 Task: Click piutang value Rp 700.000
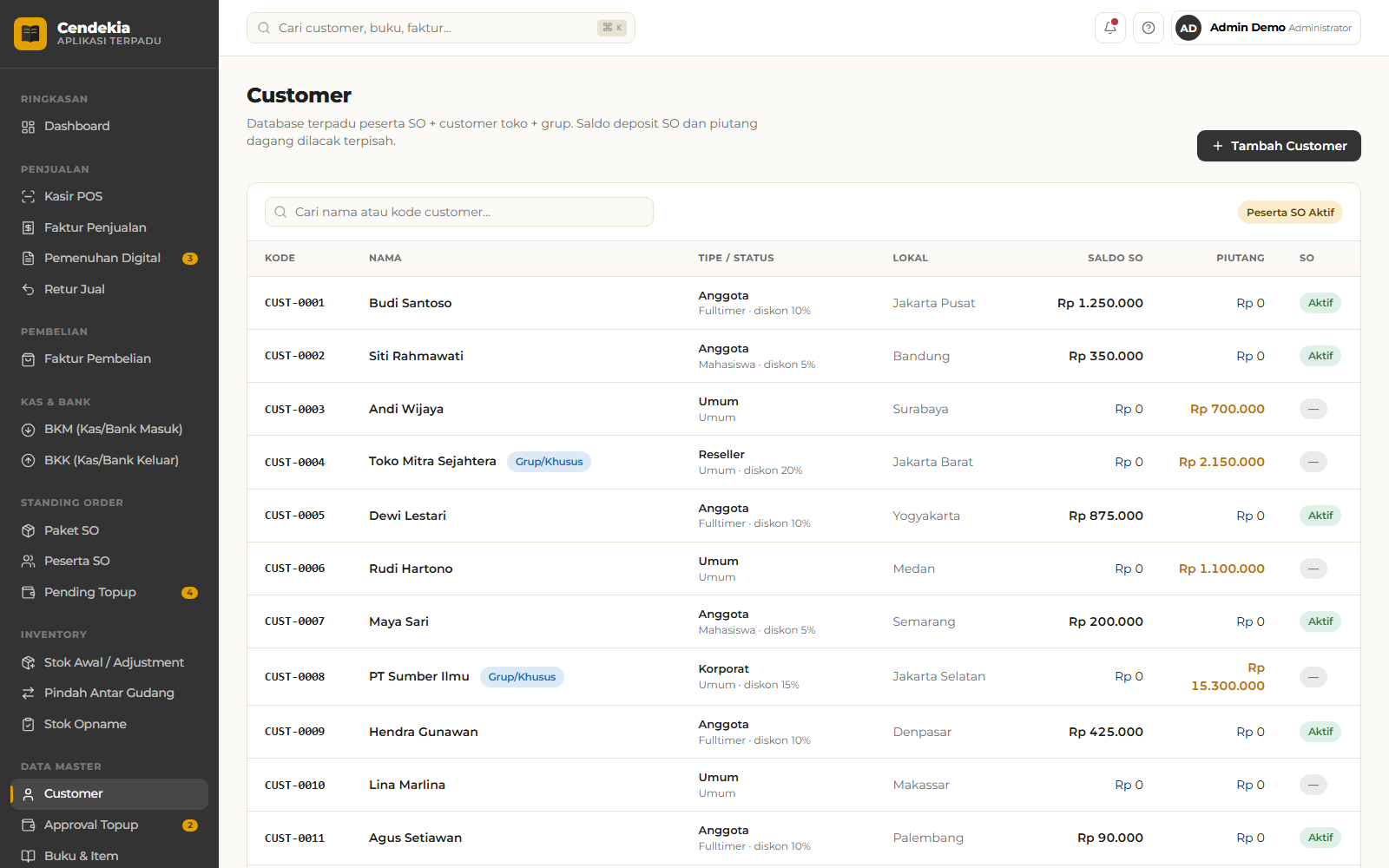pyautogui.click(x=1227, y=409)
